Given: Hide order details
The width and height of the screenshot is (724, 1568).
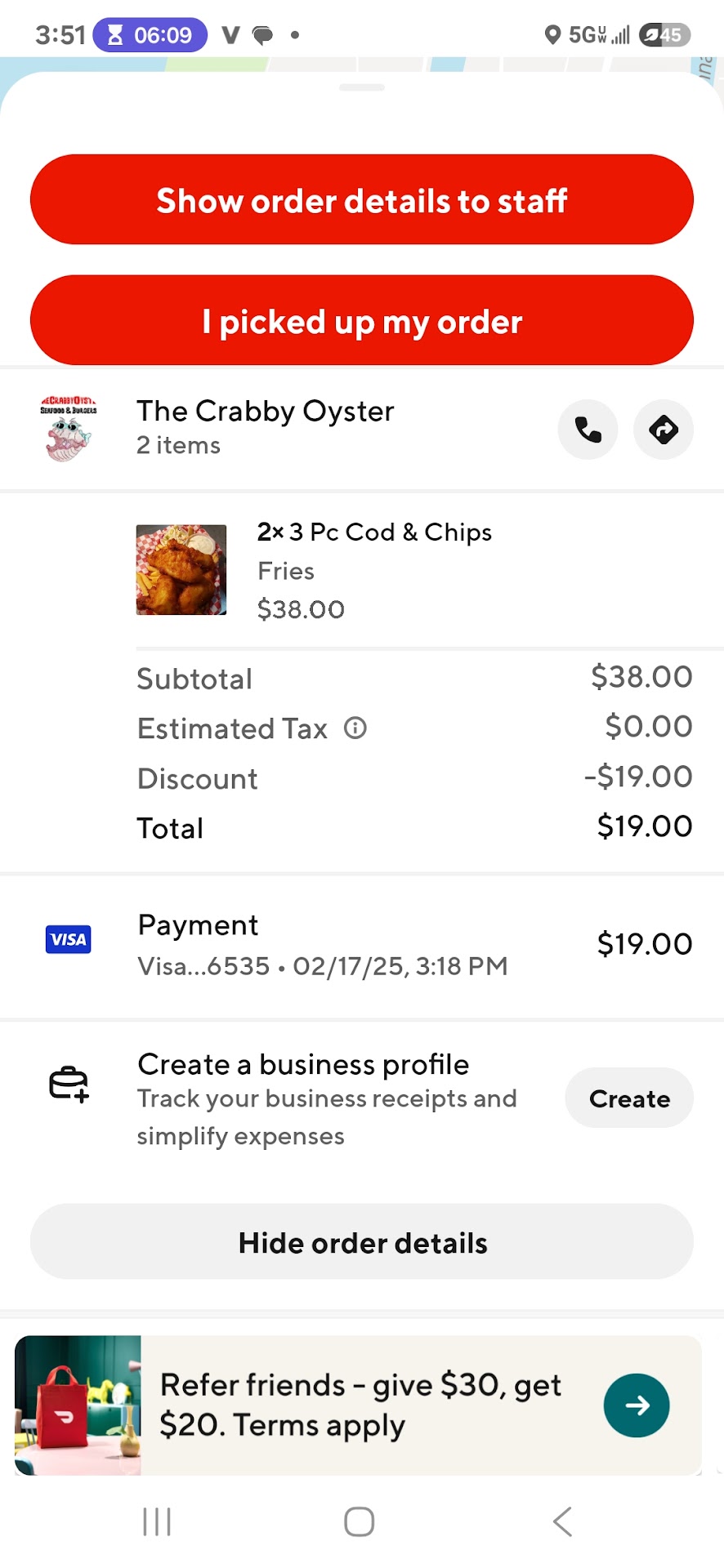Looking at the screenshot, I should click(x=362, y=1242).
